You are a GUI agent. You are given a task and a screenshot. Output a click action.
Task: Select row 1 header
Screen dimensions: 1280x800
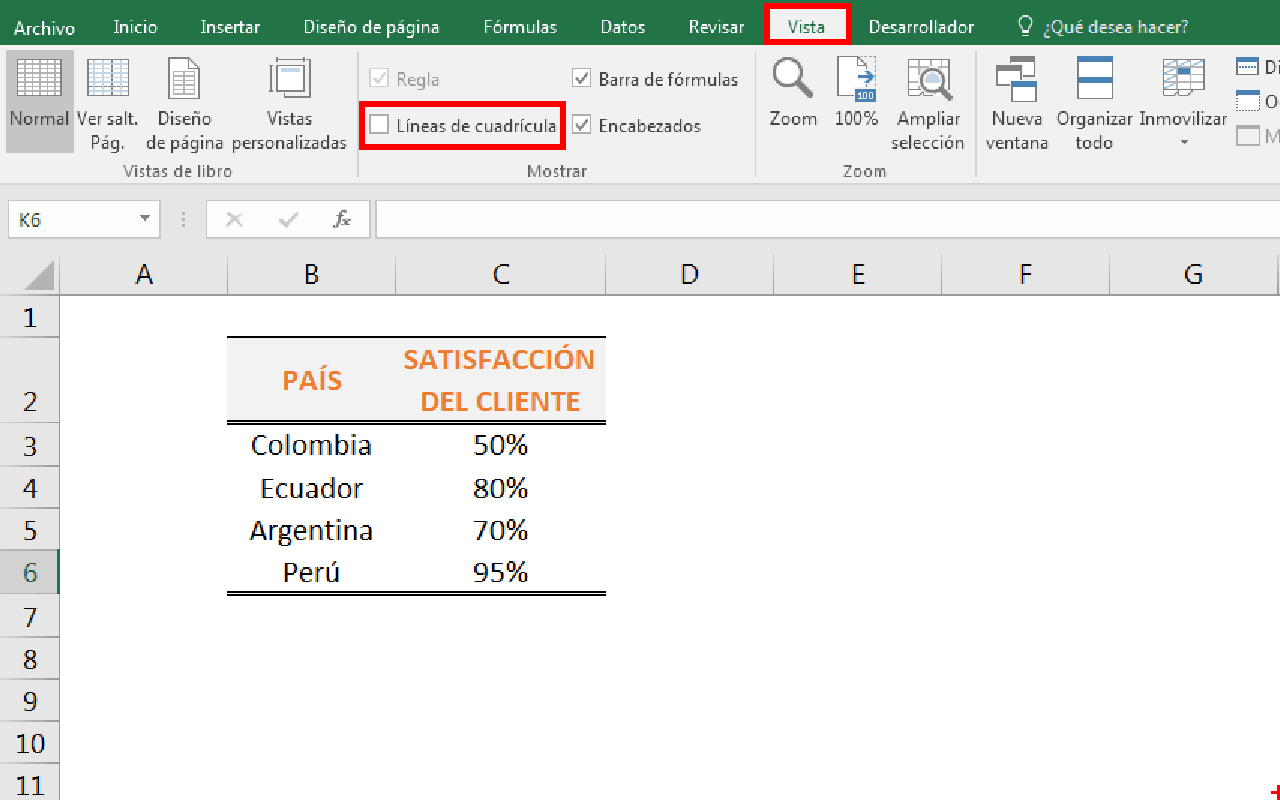pyautogui.click(x=29, y=317)
